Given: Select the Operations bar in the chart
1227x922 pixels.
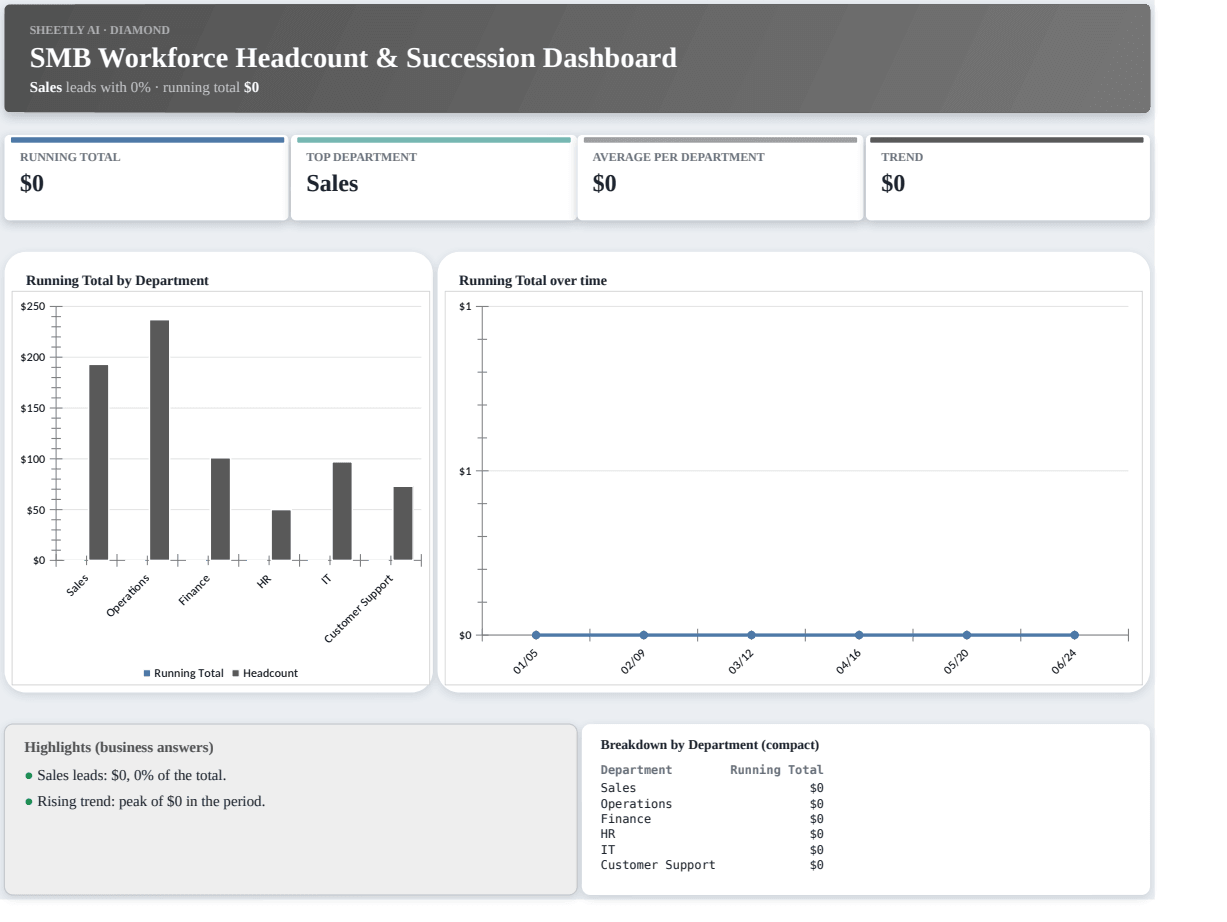Looking at the screenshot, I should tap(160, 440).
